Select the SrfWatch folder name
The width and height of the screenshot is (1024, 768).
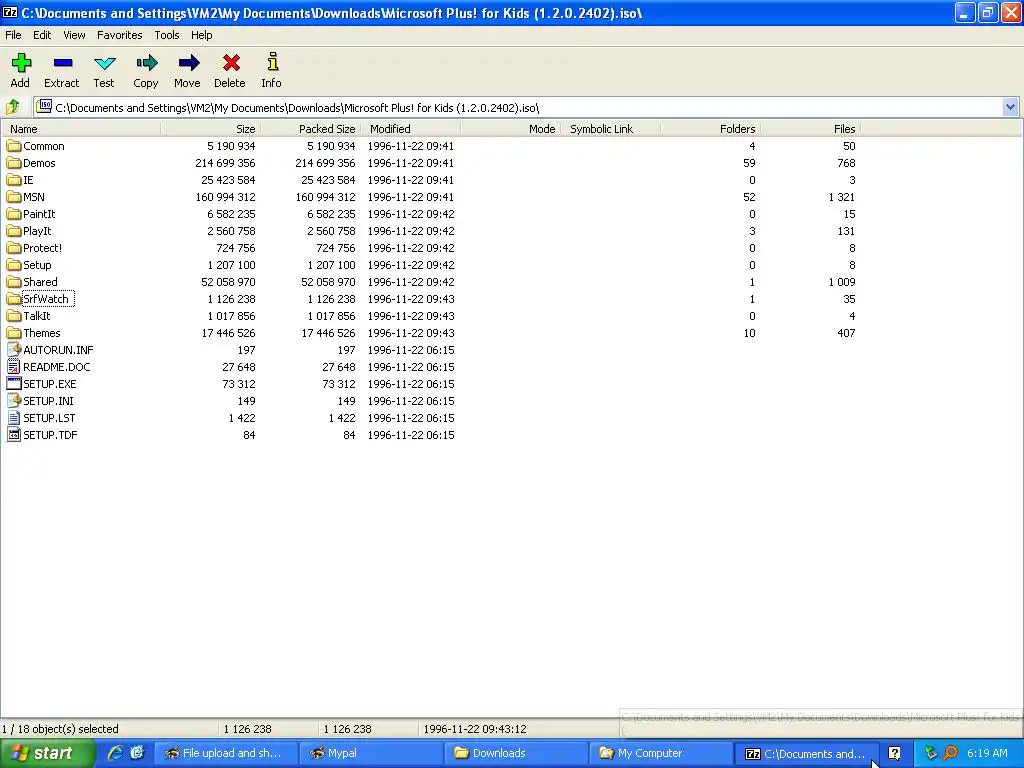(46, 298)
